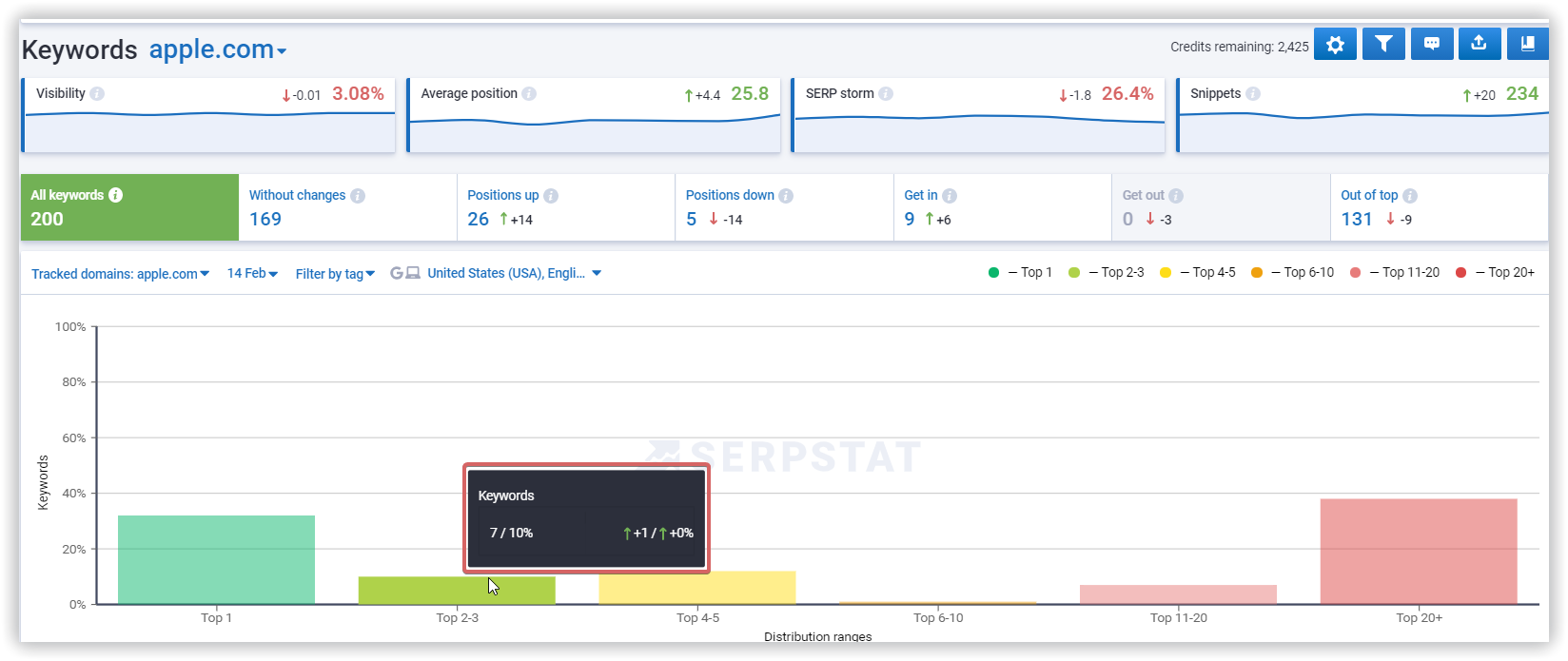Click the Without changes info icon
1568x661 pixels.
click(358, 196)
